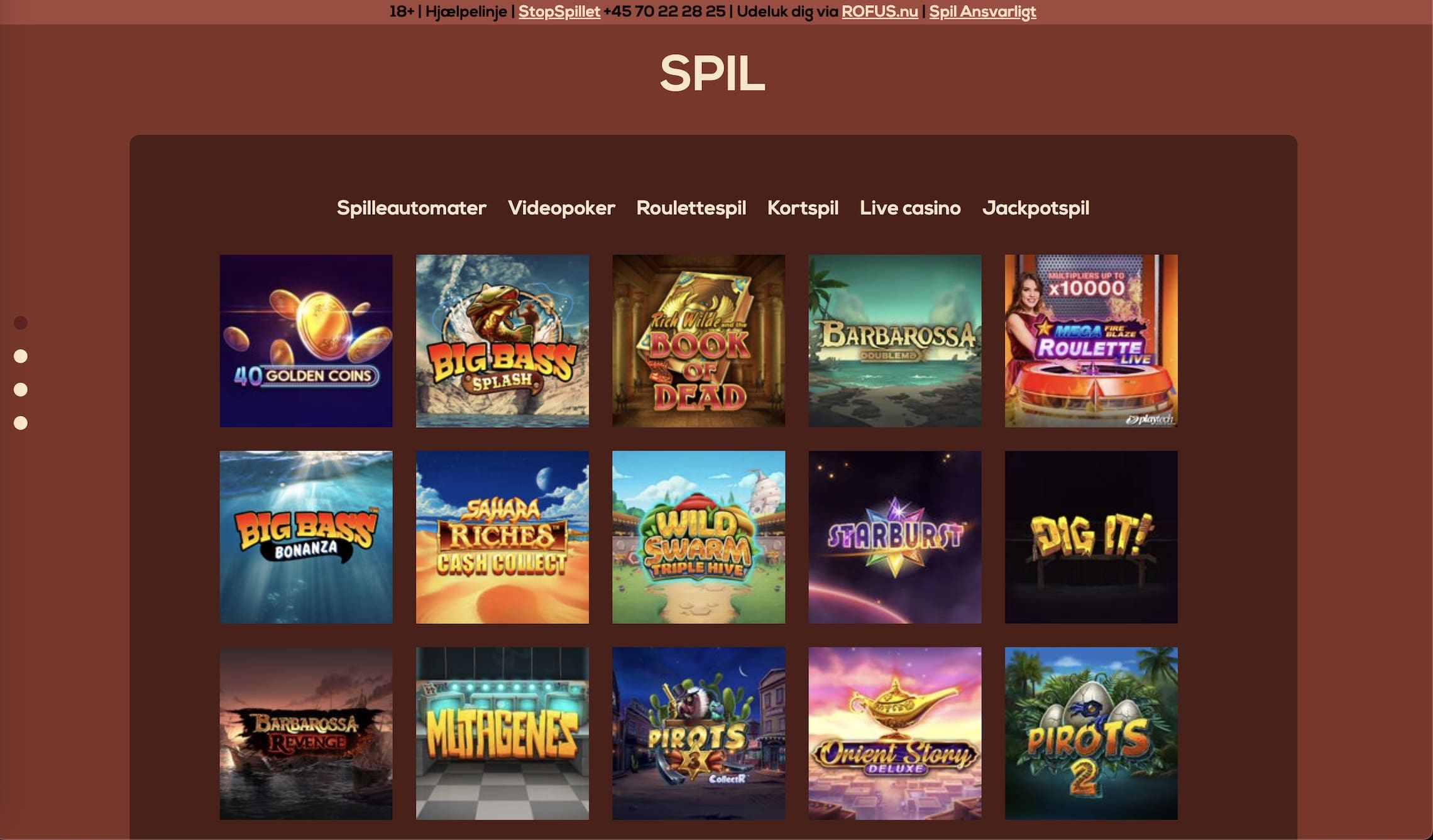Select the Roulettespil tab
The width and height of the screenshot is (1433, 840).
tap(691, 208)
